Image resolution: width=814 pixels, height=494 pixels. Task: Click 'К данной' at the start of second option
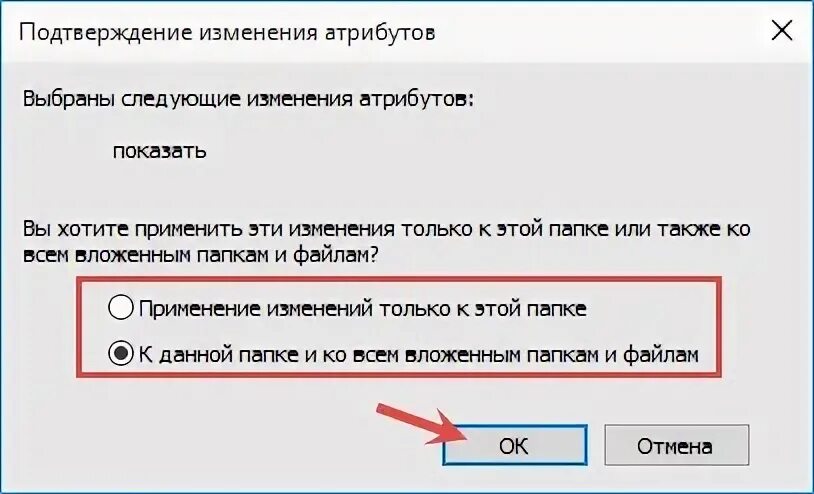coord(184,355)
